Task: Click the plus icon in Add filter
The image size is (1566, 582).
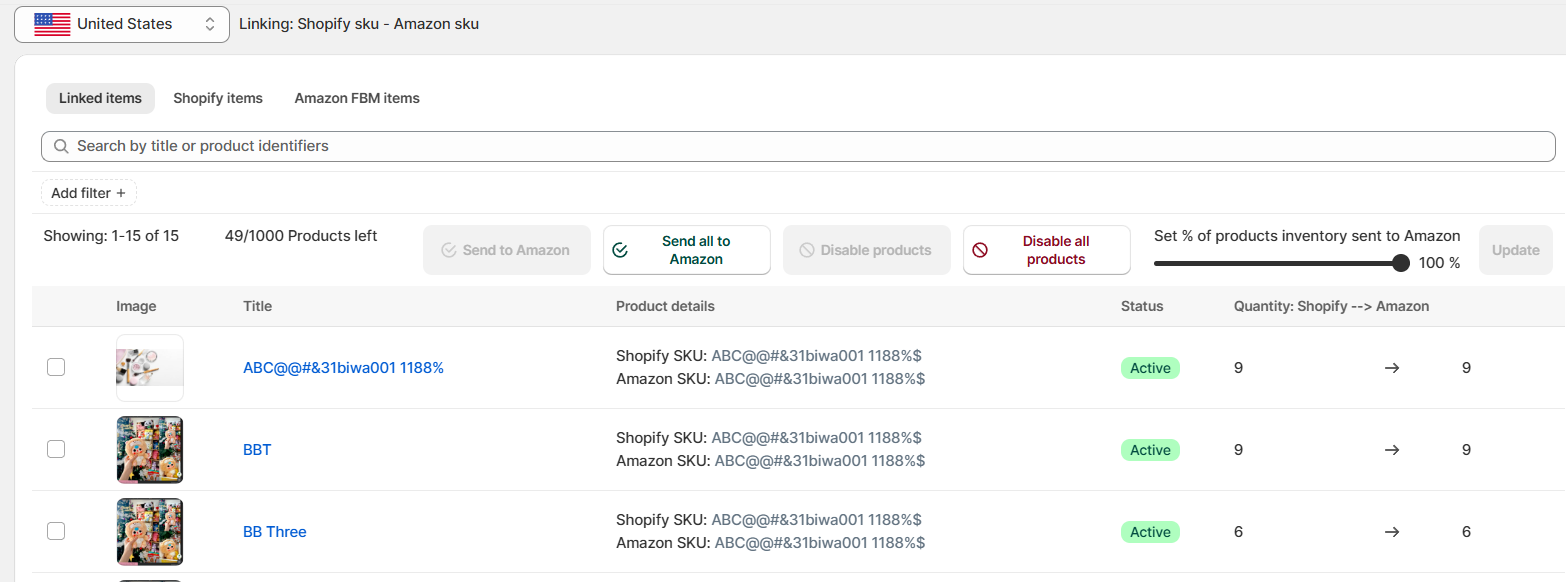Action: click(121, 193)
